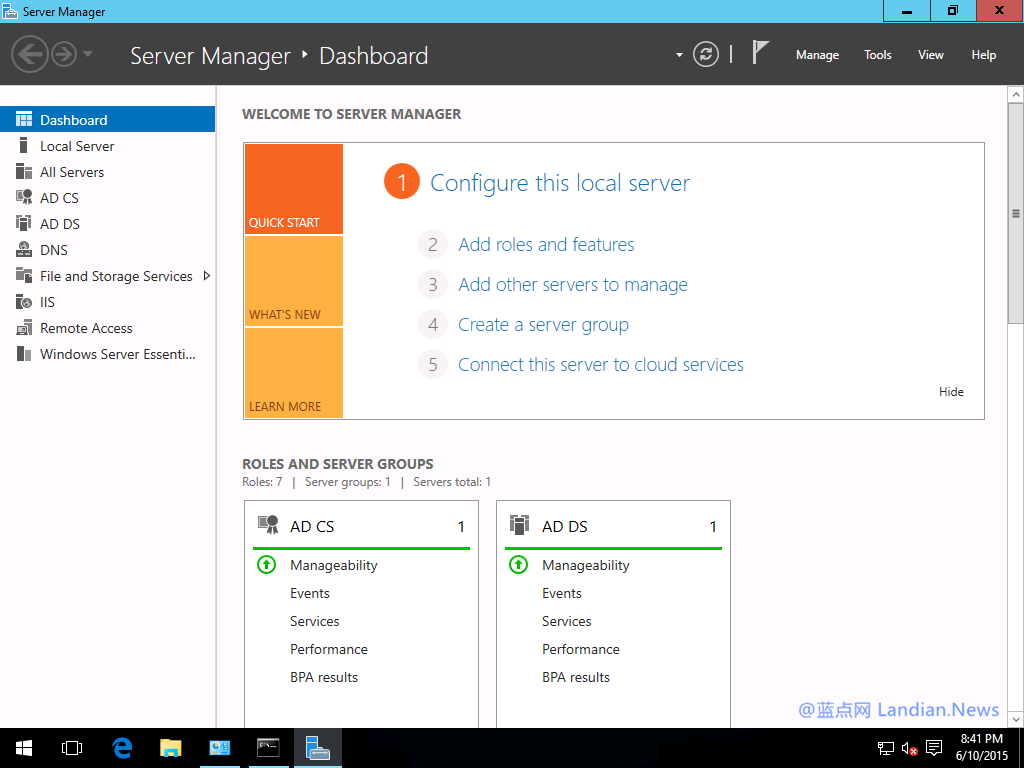Click the back navigation arrow
Viewport: 1024px width, 768px height.
pyautogui.click(x=31, y=54)
